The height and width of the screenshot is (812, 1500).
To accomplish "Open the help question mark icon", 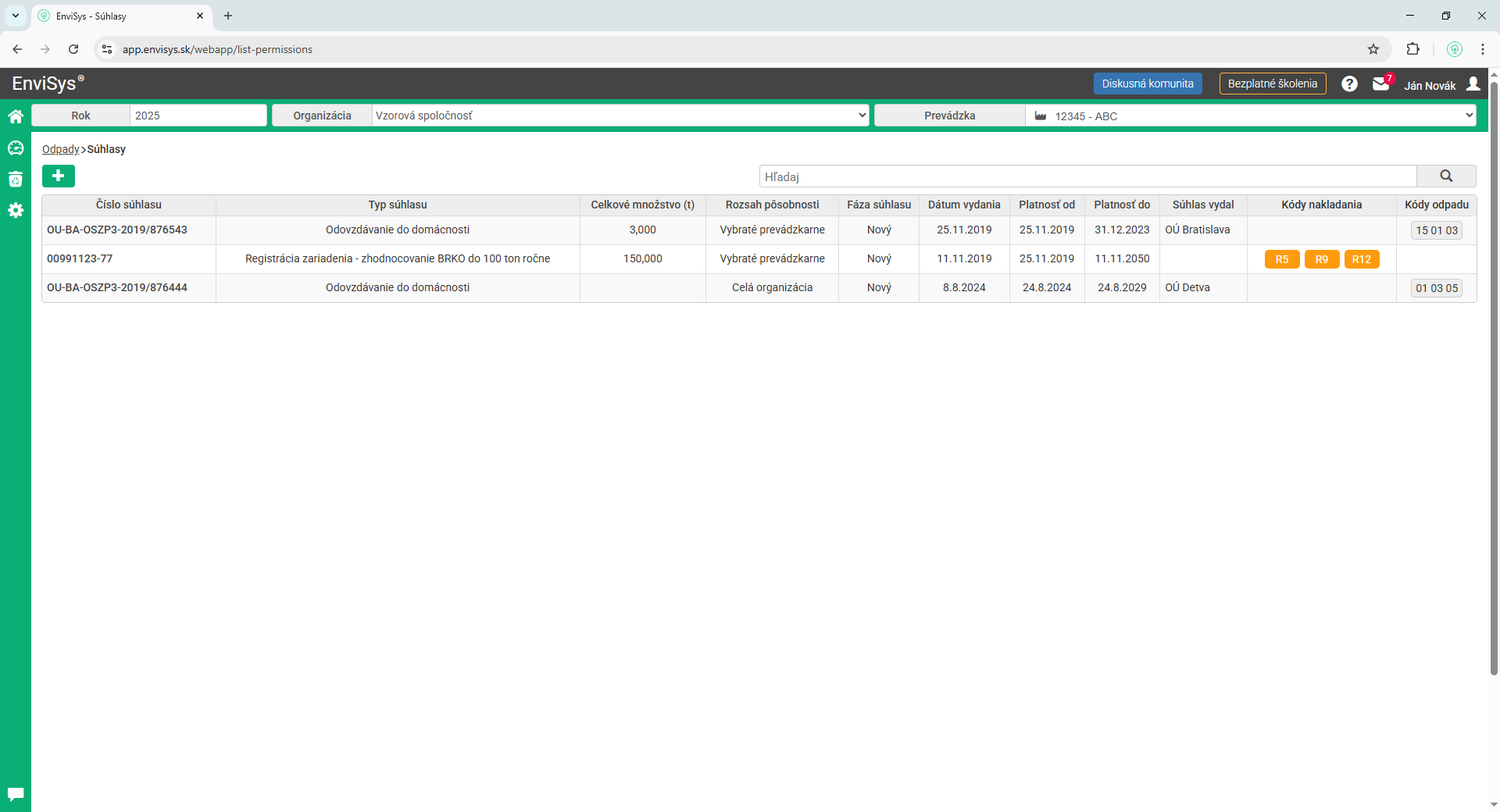I will [x=1349, y=84].
